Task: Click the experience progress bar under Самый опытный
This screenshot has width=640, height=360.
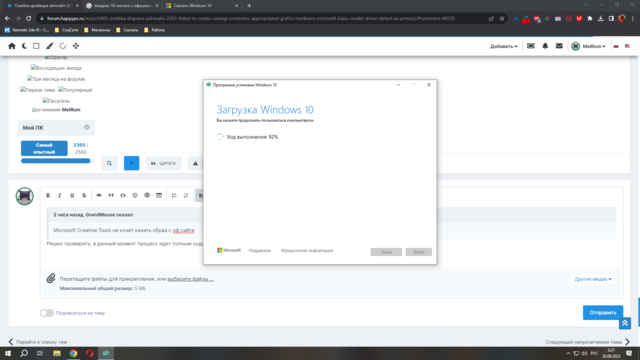Action: coord(57,161)
